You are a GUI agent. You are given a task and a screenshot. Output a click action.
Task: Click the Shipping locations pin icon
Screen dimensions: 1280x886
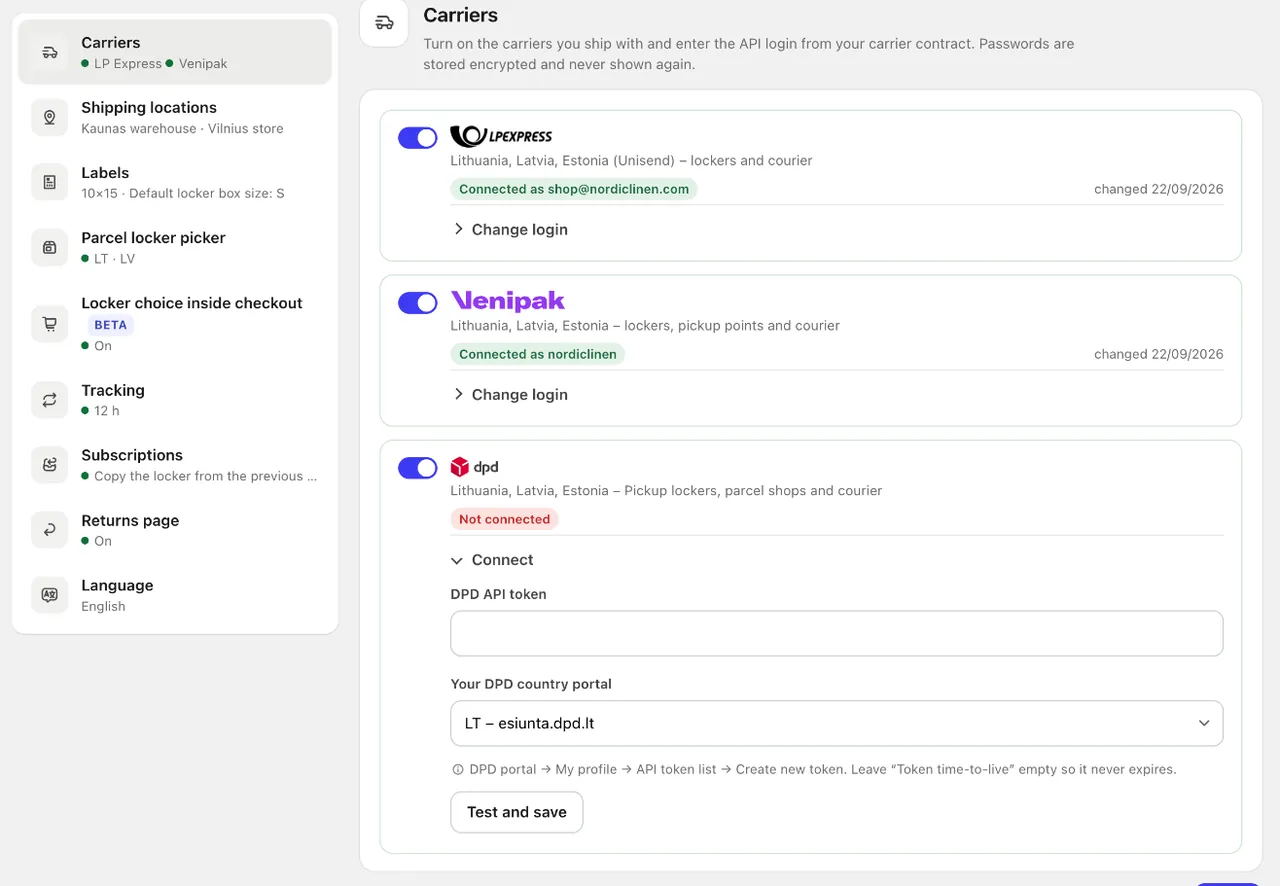click(50, 117)
